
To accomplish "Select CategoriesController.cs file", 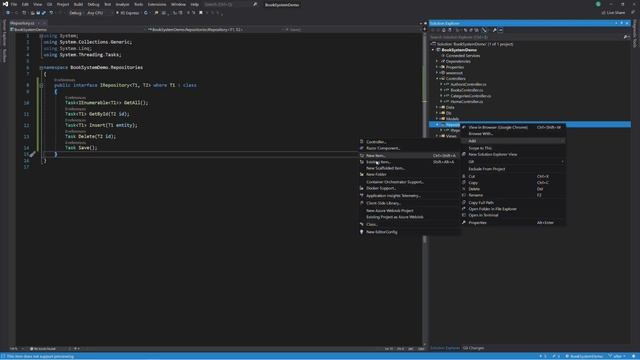I will coord(471,96).
